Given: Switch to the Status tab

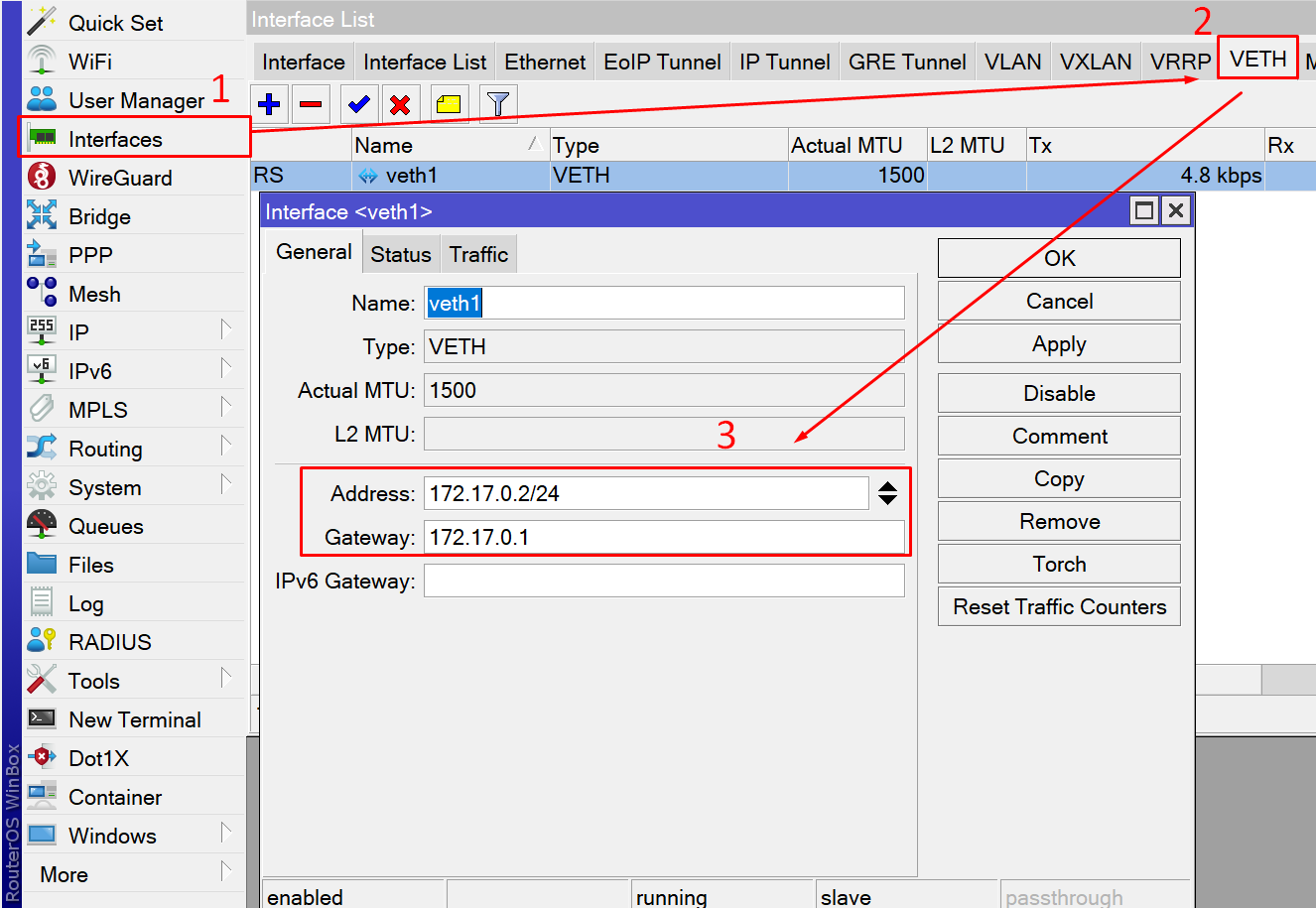Looking at the screenshot, I should point(400,255).
